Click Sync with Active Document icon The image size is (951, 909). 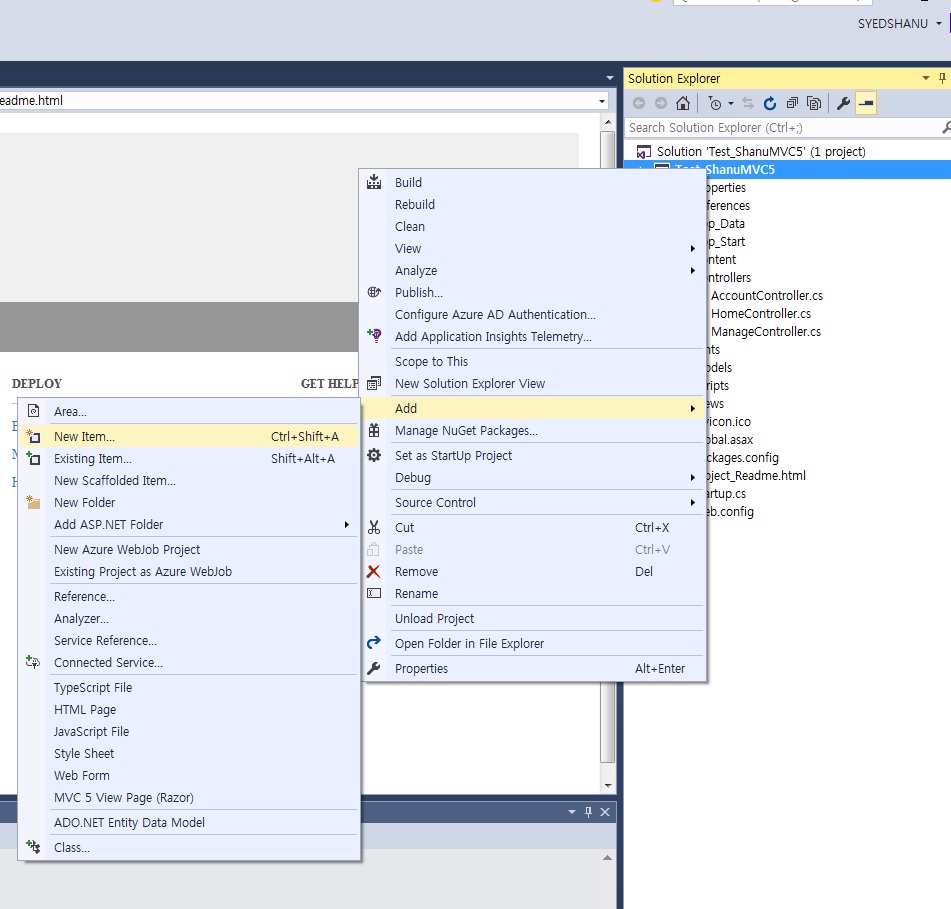tap(748, 104)
